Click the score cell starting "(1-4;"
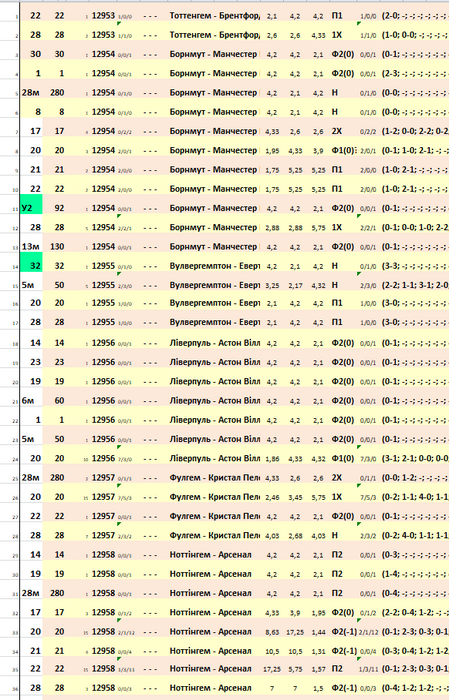 (415, 574)
